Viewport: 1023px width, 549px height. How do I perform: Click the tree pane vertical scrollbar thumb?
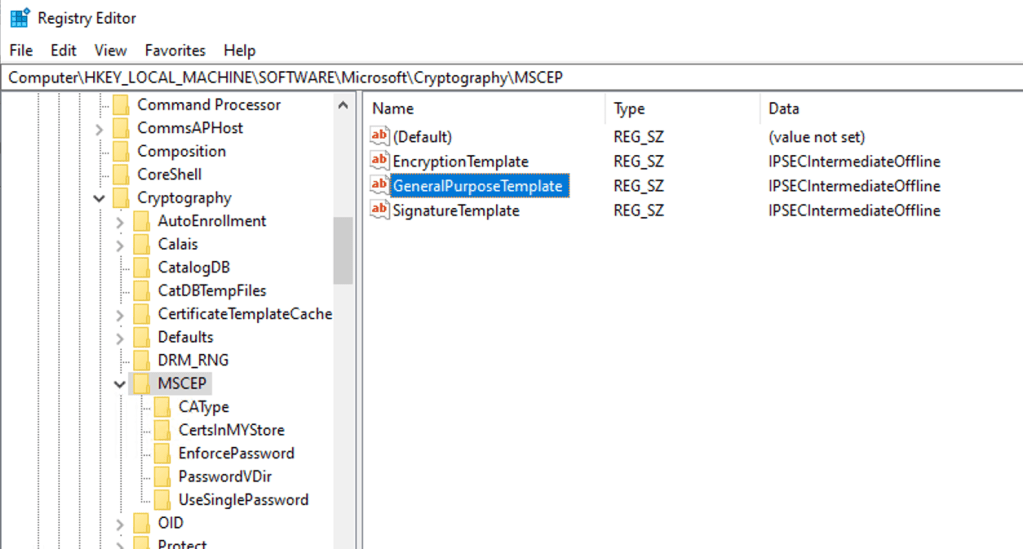click(343, 250)
